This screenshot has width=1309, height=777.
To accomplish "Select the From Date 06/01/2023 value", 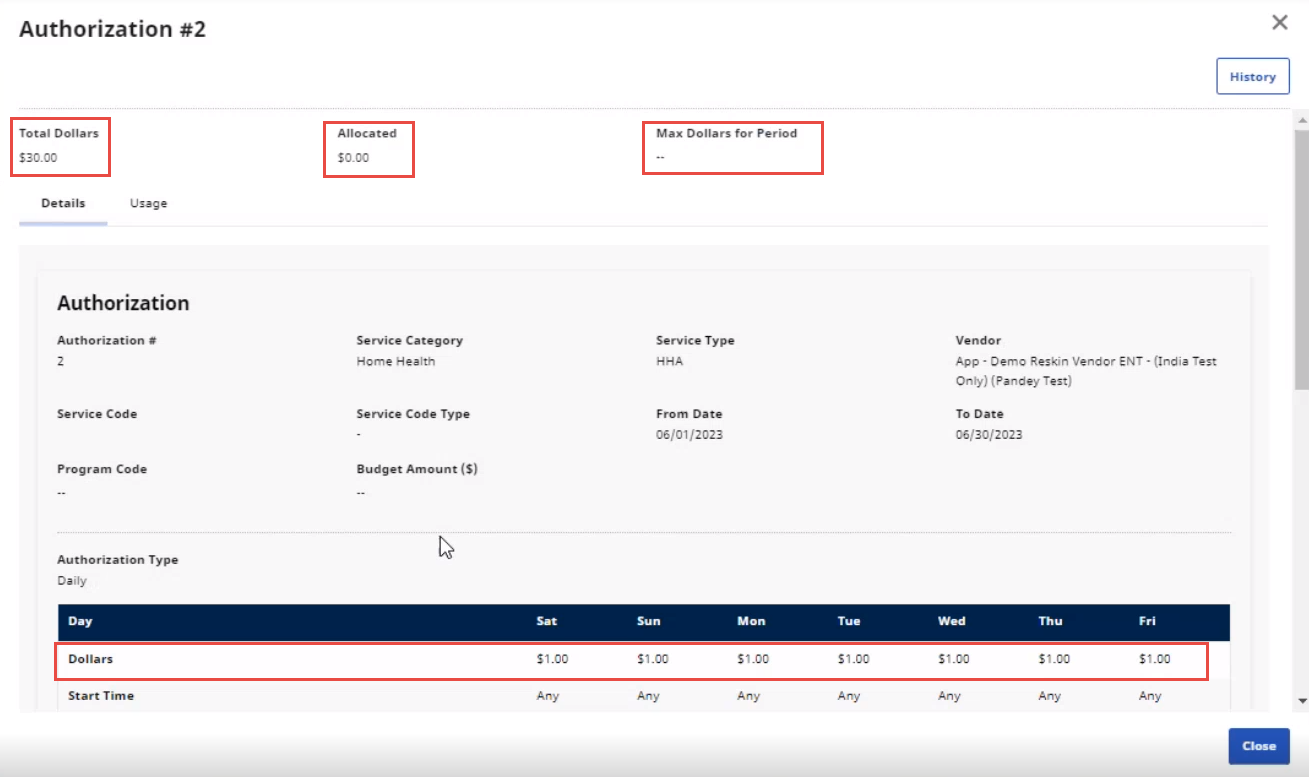I will pyautogui.click(x=689, y=435).
